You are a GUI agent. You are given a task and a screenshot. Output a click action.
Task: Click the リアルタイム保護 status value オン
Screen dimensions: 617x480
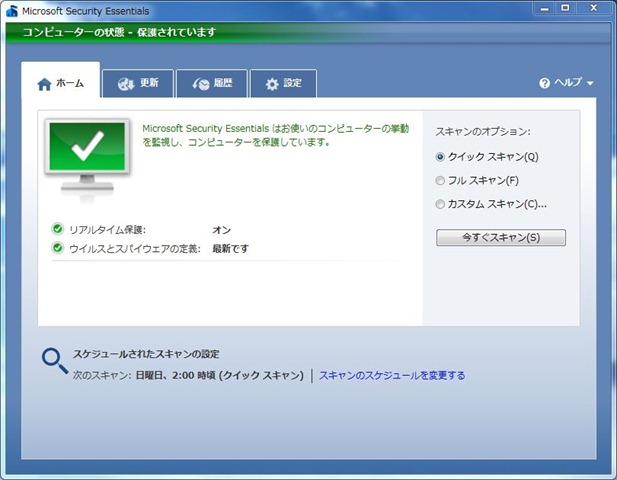pos(222,230)
